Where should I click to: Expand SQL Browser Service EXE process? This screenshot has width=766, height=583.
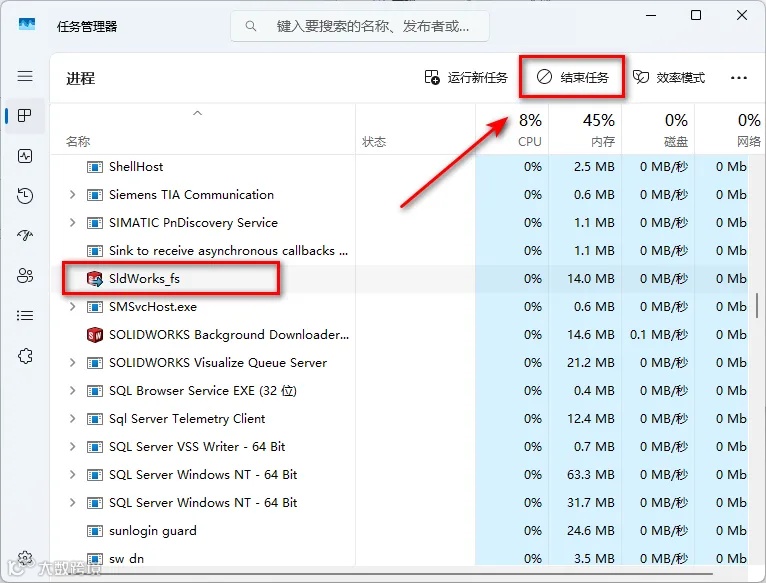[72, 390]
